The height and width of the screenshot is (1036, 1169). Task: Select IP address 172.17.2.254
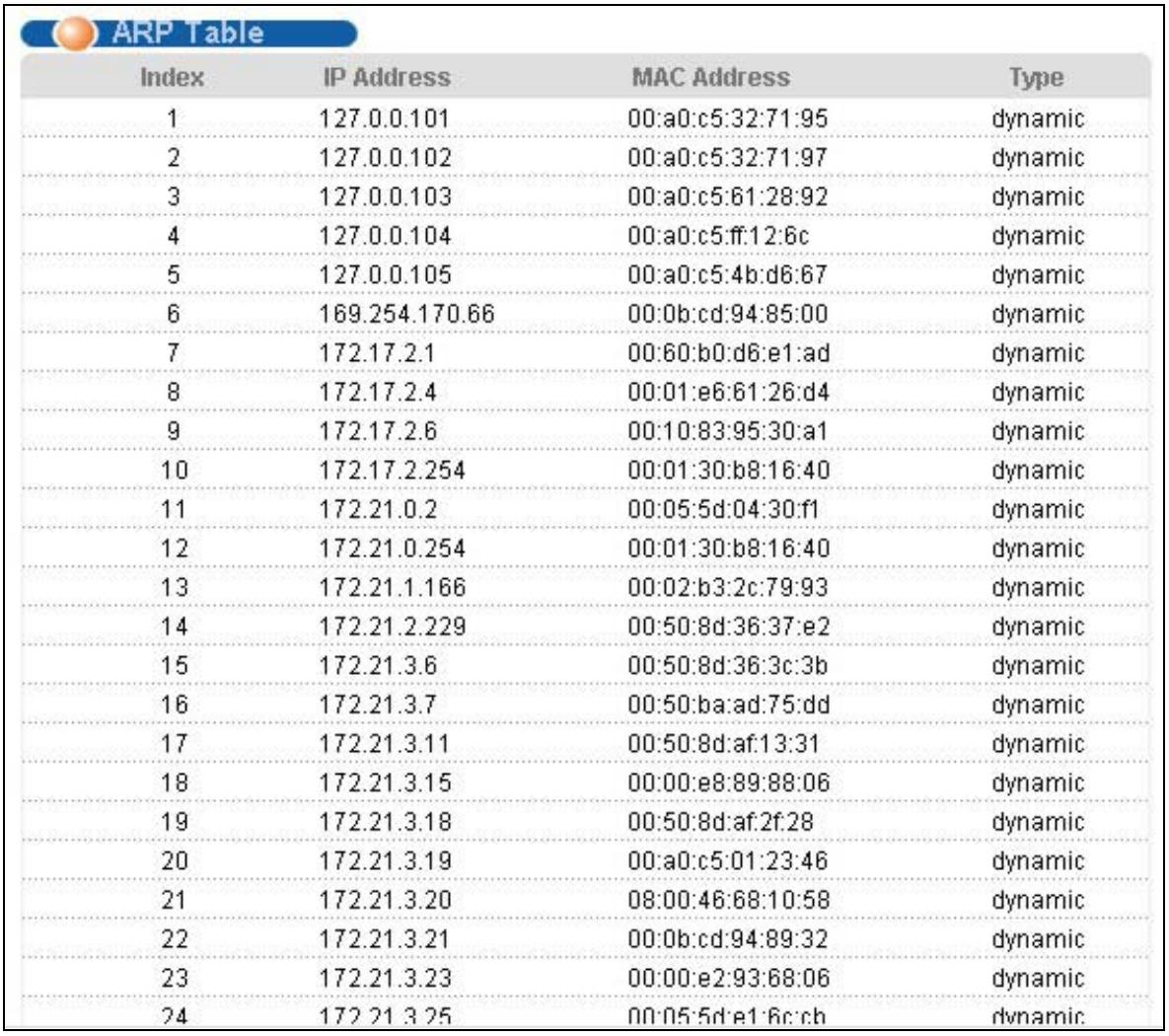coord(393,470)
